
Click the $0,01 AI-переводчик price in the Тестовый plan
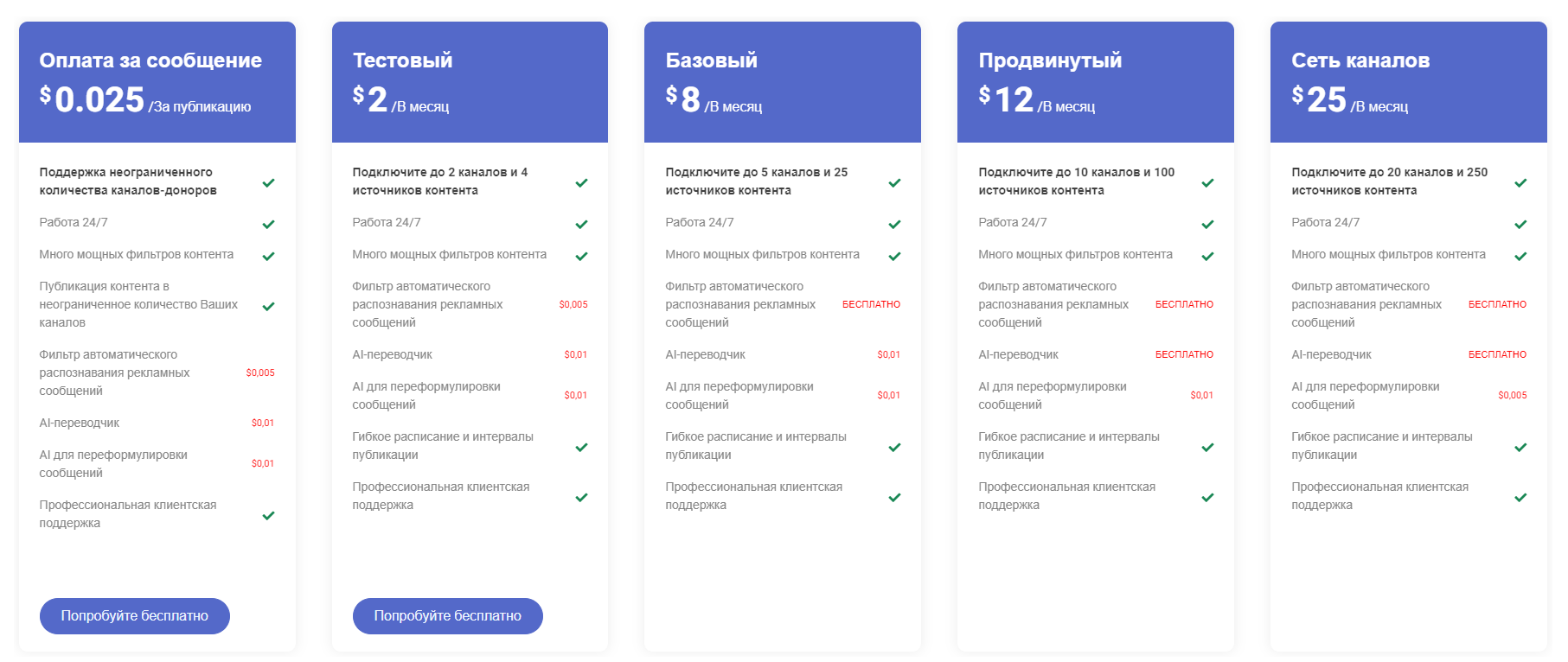[576, 354]
